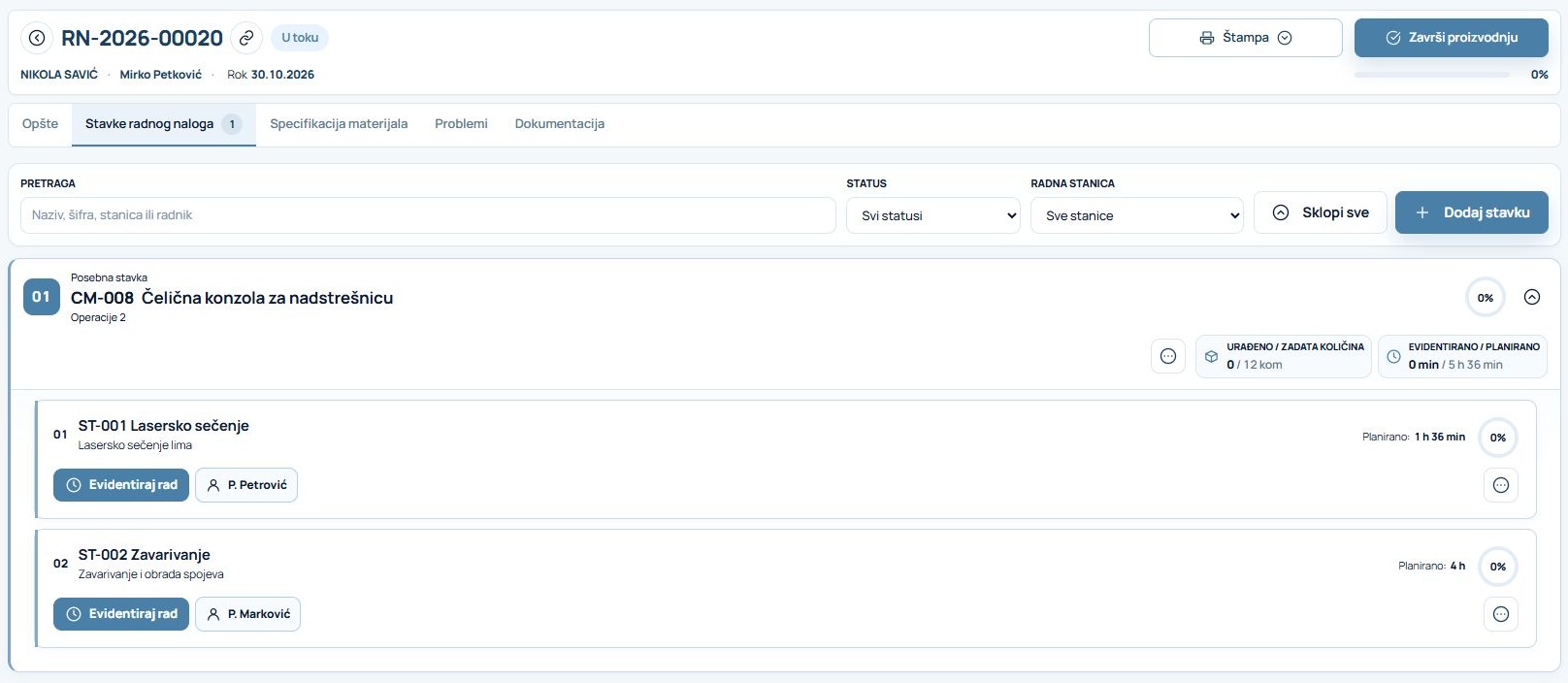Click the planned time 1 h 36 min

1440,438
